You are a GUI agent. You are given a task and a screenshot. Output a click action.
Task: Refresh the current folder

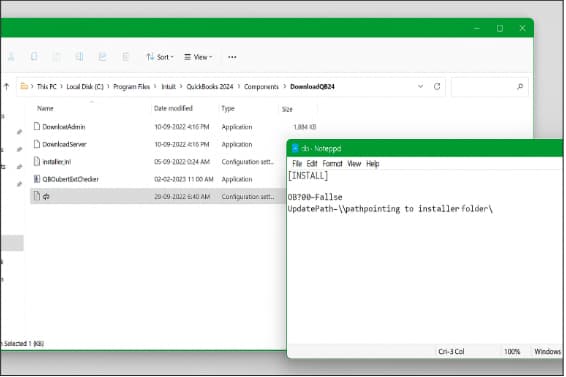click(437, 86)
